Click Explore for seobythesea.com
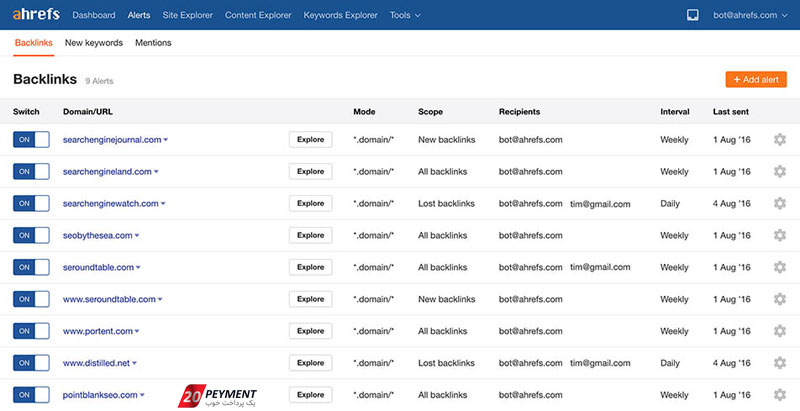The height and width of the screenshot is (411, 800). click(x=311, y=235)
